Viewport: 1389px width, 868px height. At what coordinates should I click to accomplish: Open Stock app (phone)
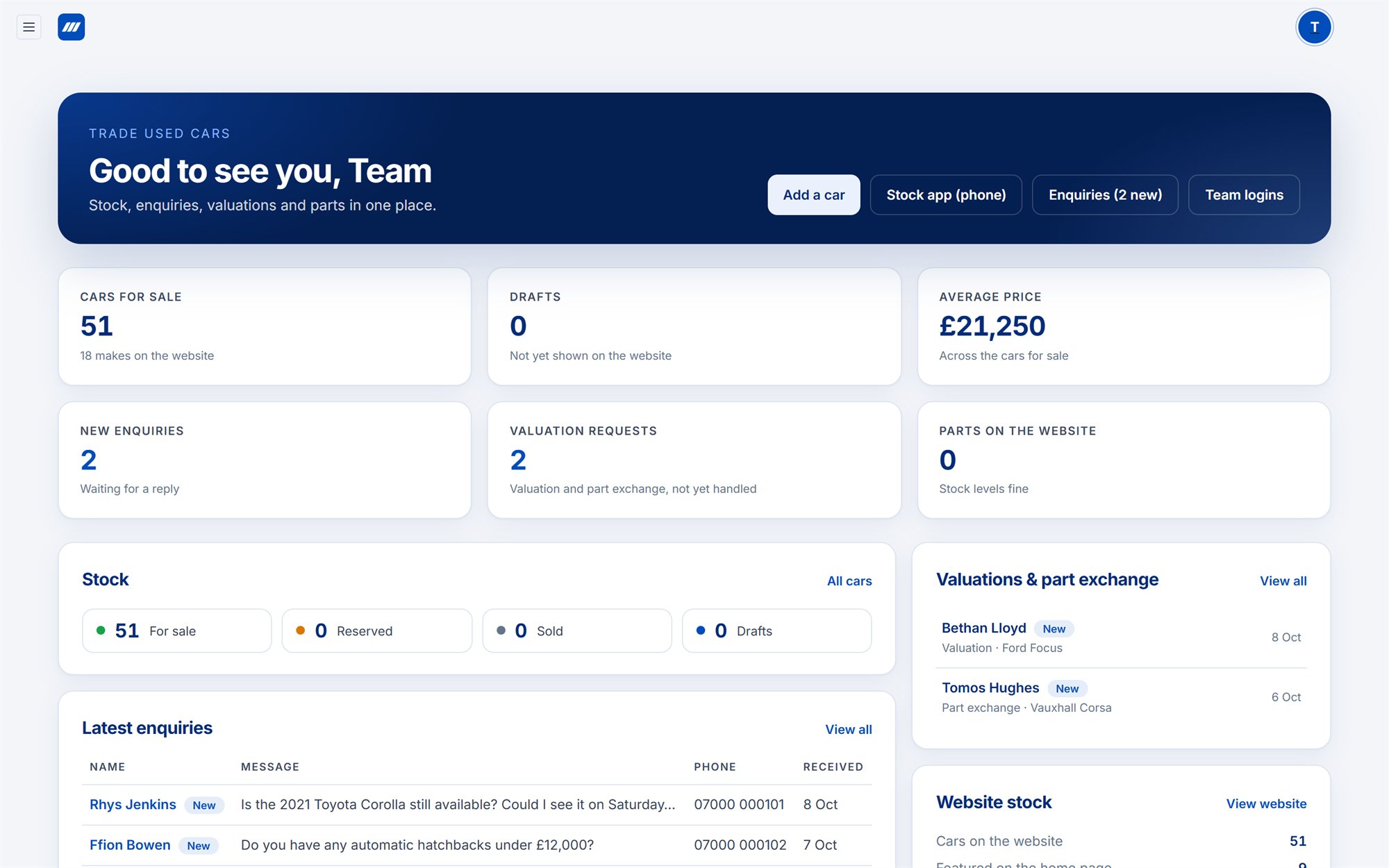coord(946,195)
